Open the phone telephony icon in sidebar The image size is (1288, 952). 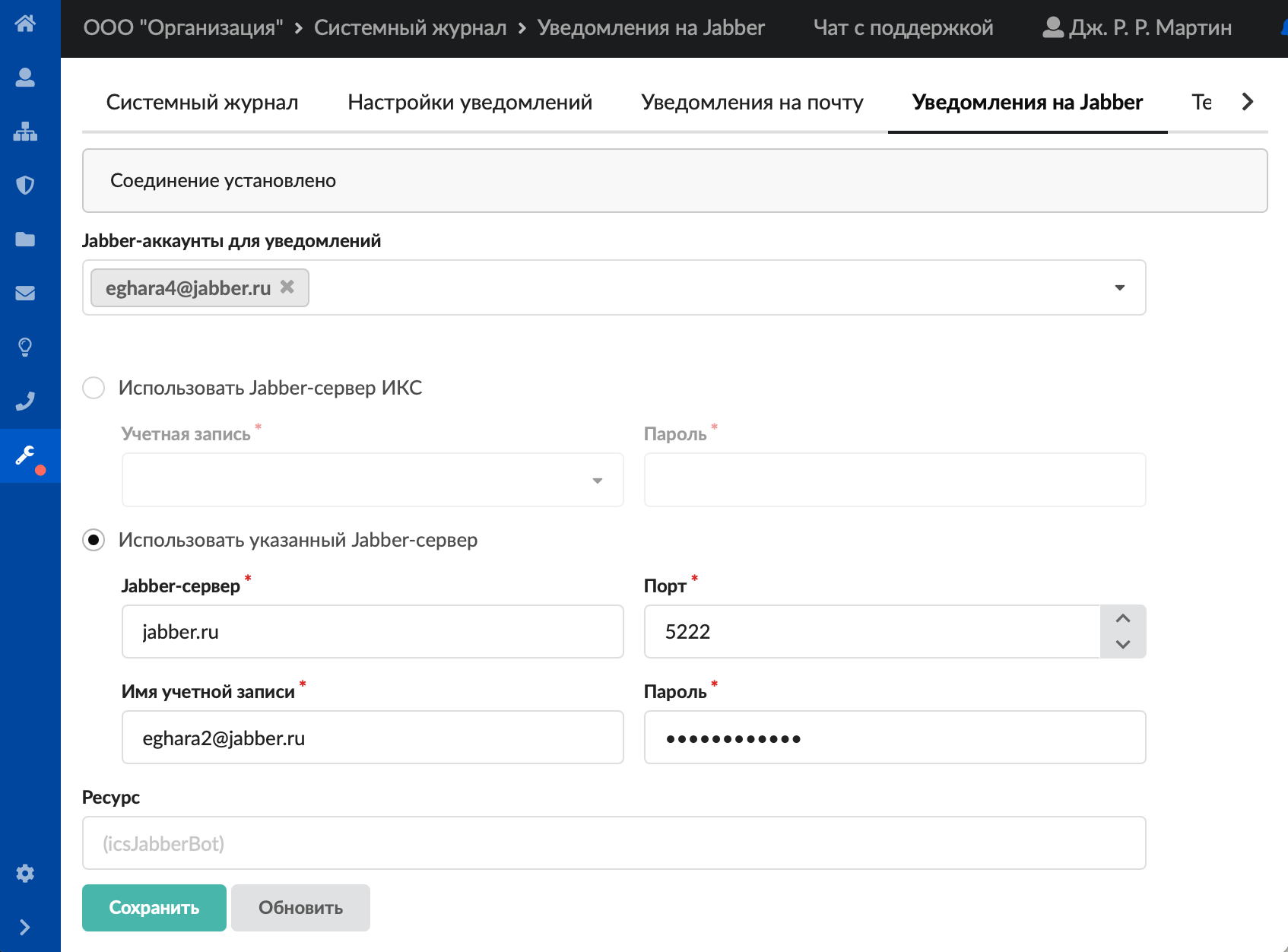coord(25,401)
